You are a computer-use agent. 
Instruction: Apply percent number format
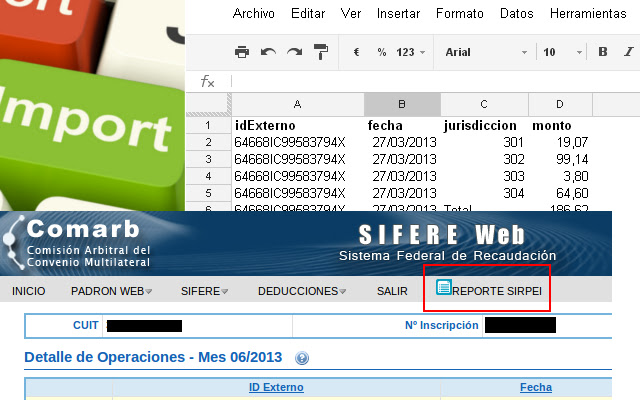click(382, 52)
